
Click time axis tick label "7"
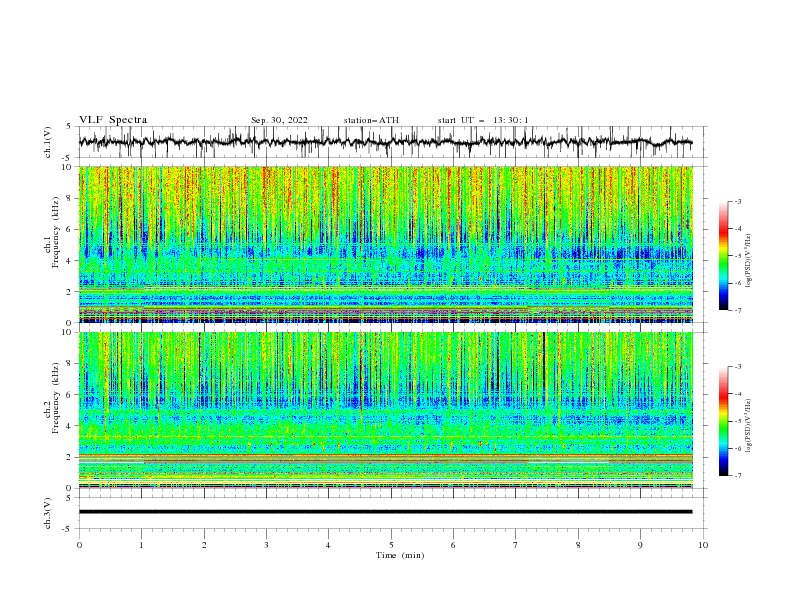pyautogui.click(x=516, y=545)
